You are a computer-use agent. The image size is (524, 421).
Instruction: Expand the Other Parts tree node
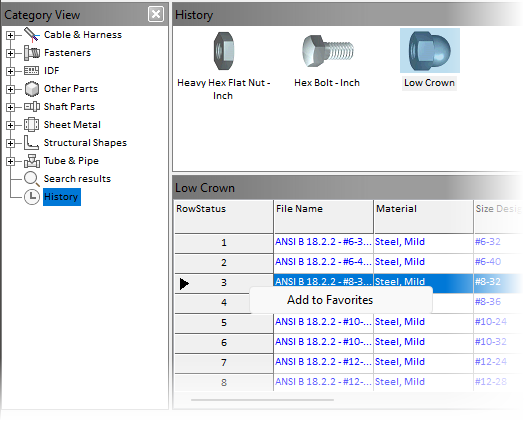point(10,89)
